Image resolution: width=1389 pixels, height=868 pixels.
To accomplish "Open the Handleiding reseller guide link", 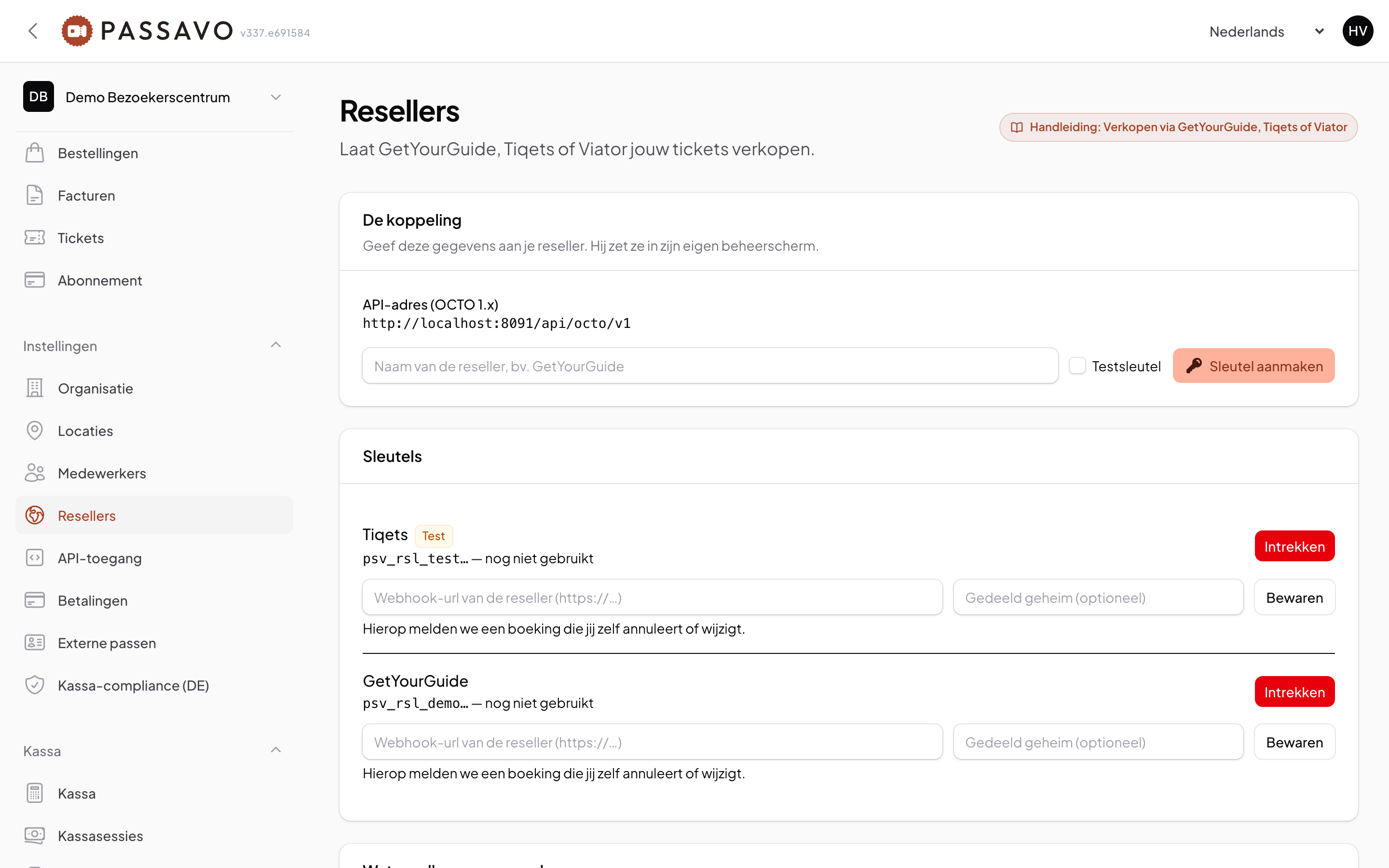I will pyautogui.click(x=1178, y=127).
